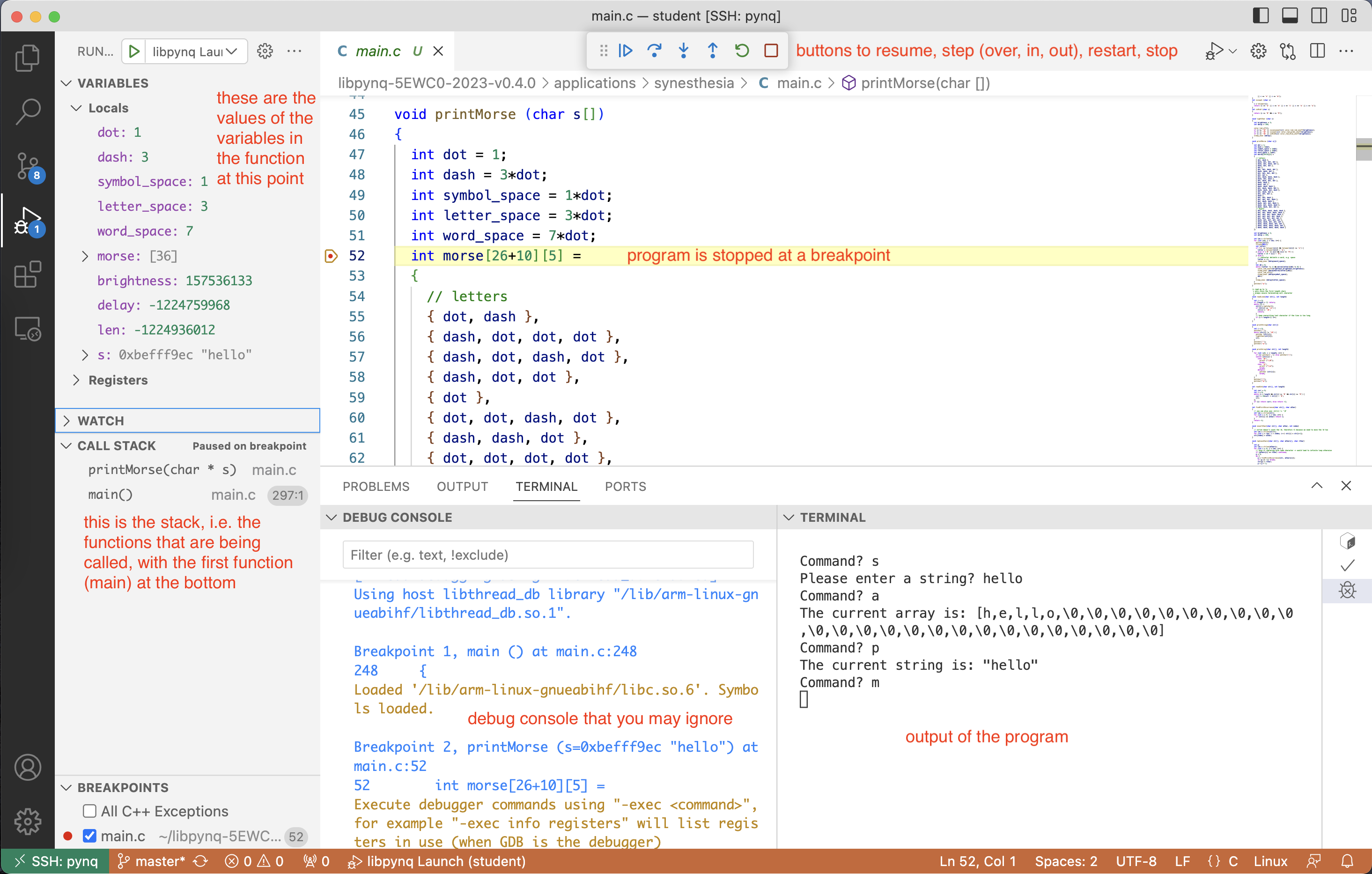The height and width of the screenshot is (874, 1372).
Task: Collapse the BREAKPOINTS section
Action: [66, 787]
